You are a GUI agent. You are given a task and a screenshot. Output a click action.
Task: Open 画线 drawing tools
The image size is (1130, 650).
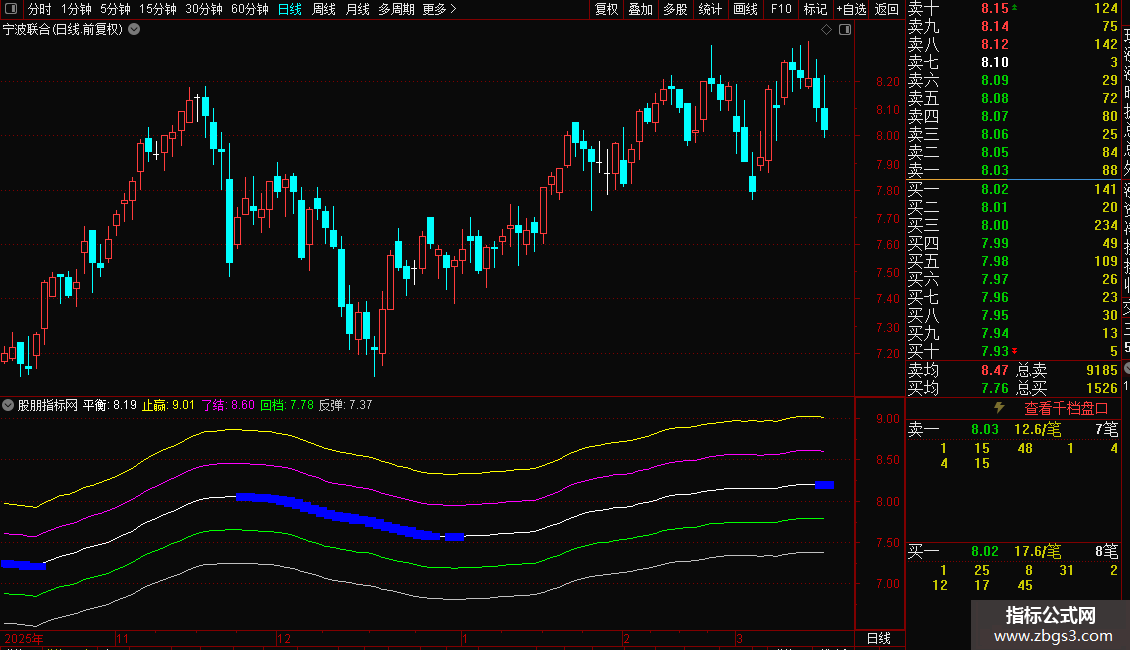pos(745,9)
